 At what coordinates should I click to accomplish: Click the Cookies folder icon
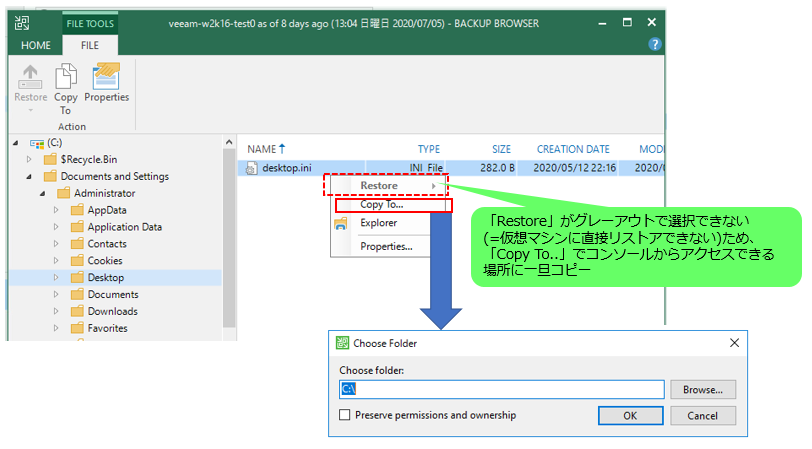(x=77, y=260)
